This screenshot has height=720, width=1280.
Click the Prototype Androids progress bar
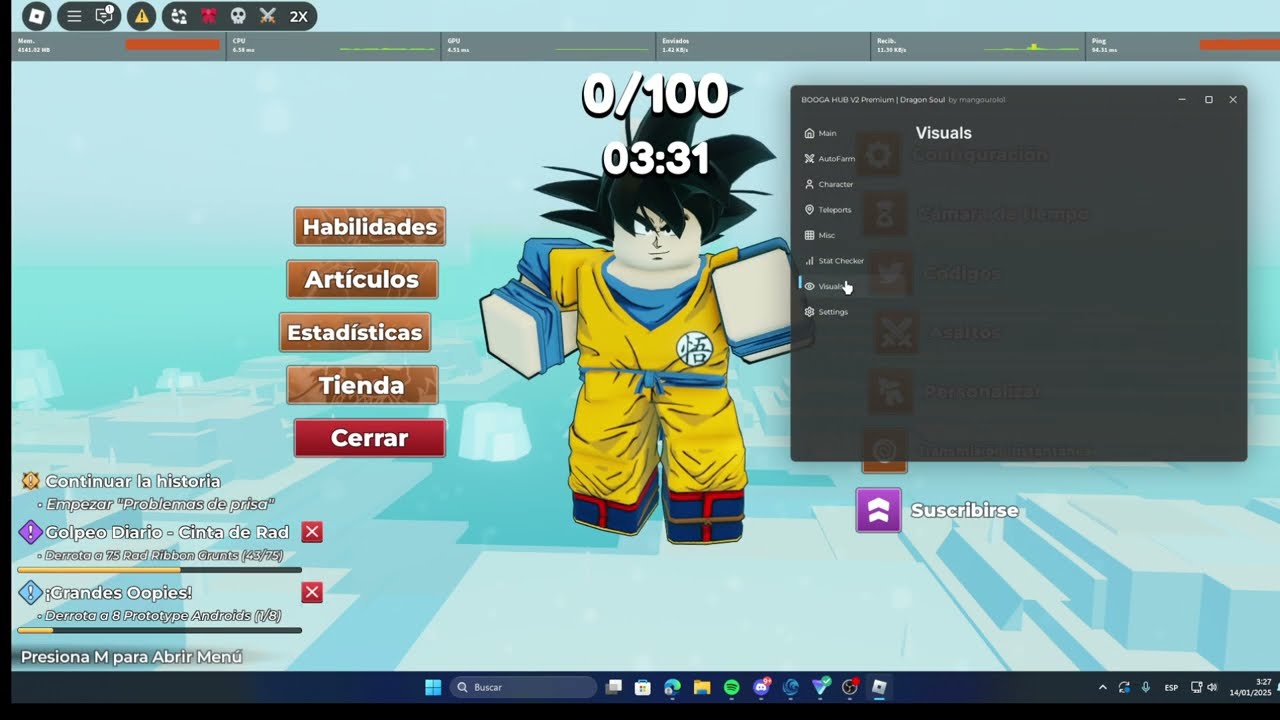[x=160, y=630]
